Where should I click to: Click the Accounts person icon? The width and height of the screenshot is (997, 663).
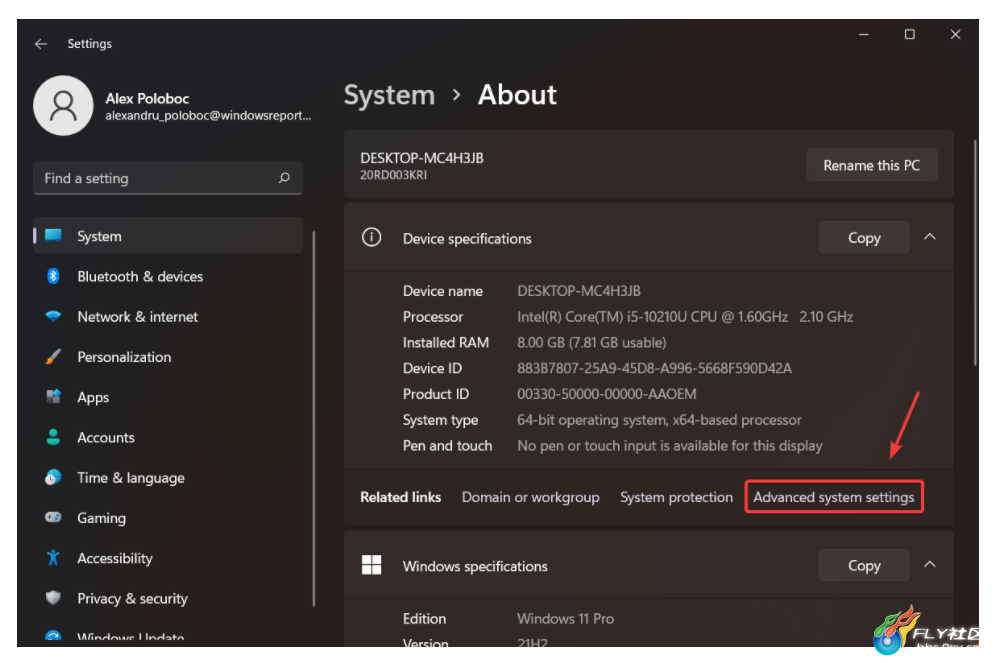pos(53,437)
